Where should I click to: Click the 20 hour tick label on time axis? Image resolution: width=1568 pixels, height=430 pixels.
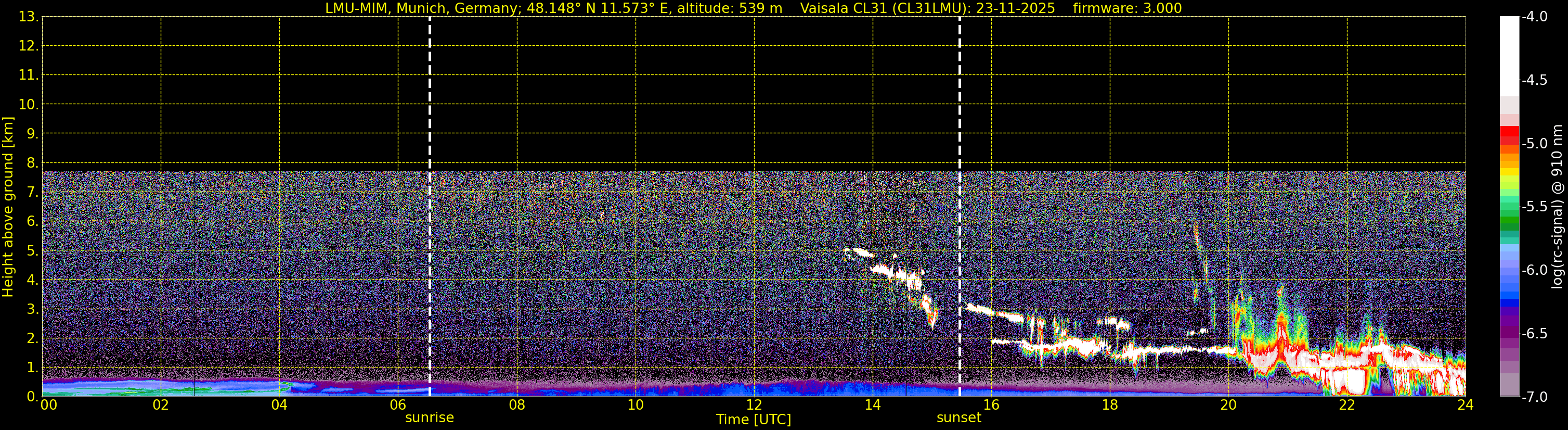pos(1228,405)
